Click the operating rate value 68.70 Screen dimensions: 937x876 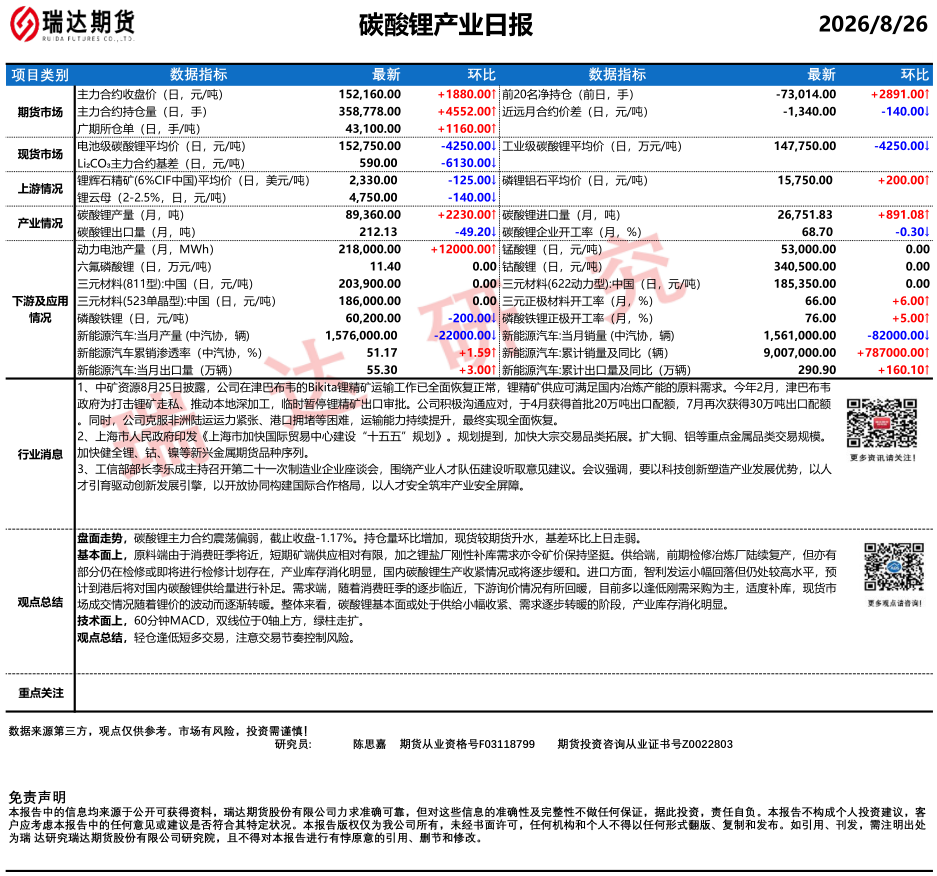pyautogui.click(x=817, y=232)
